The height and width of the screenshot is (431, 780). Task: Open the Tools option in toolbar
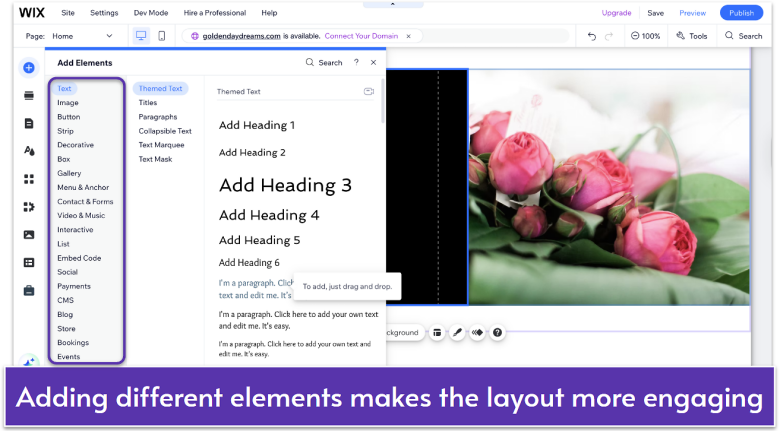[691, 36]
